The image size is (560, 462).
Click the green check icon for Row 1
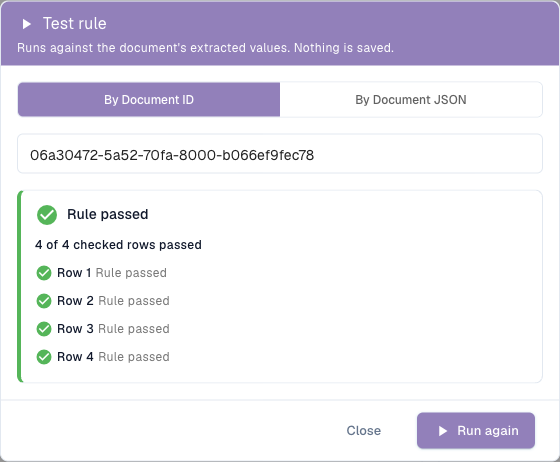pos(44,273)
